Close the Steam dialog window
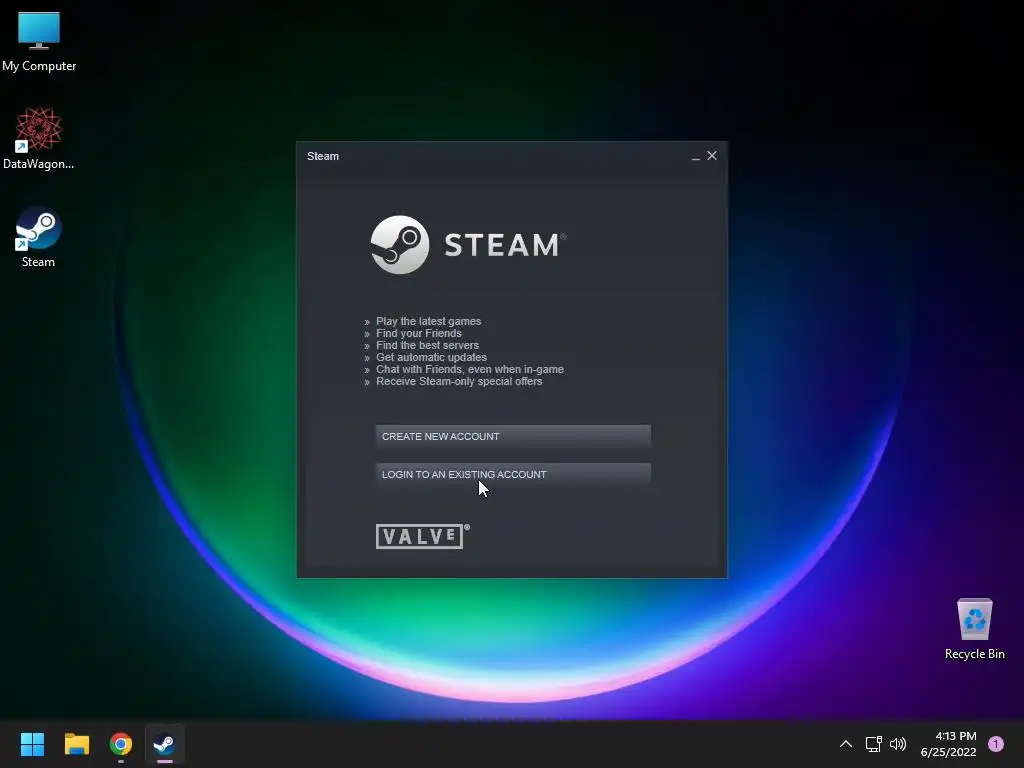Screen dimensions: 1024x768 pyautogui.click(x=712, y=155)
